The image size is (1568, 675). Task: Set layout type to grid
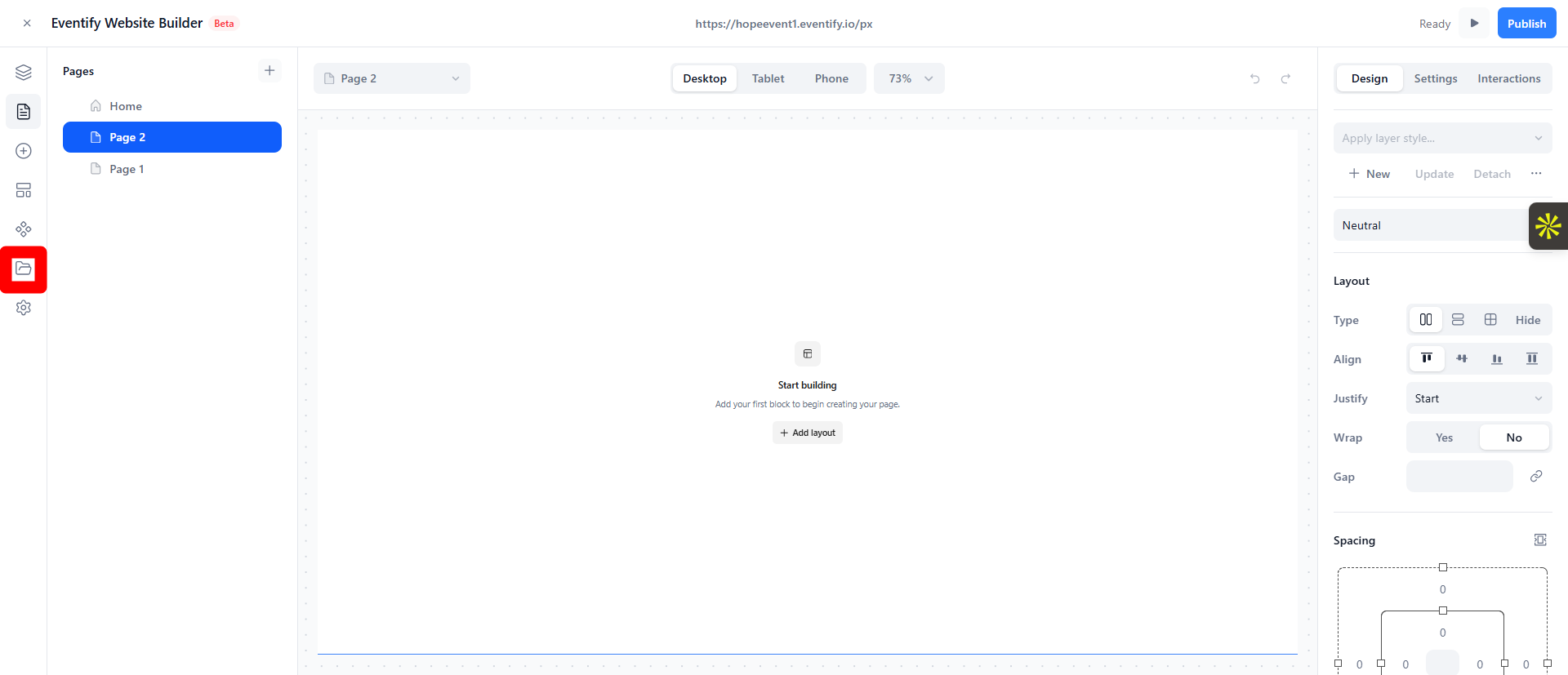[x=1490, y=320]
